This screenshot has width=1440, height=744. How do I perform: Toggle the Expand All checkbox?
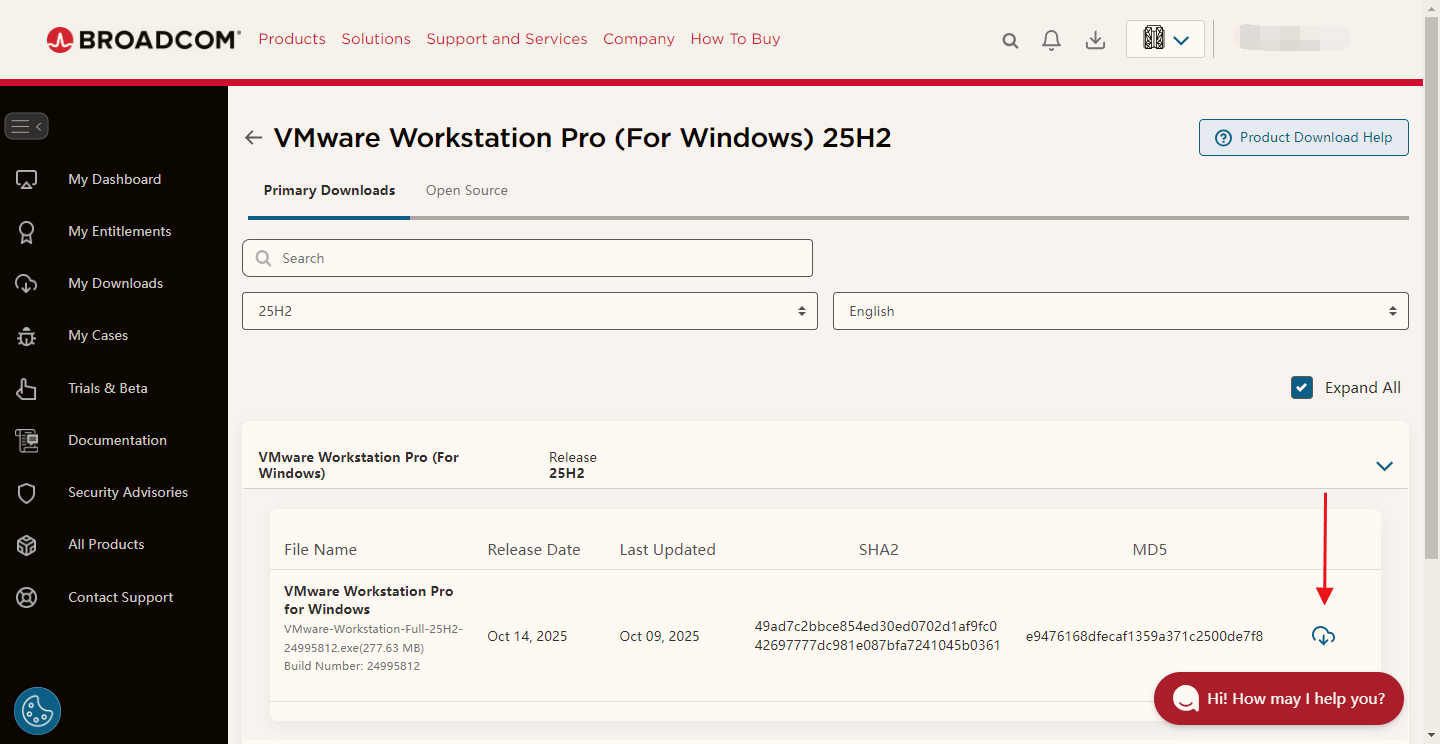click(x=1302, y=388)
